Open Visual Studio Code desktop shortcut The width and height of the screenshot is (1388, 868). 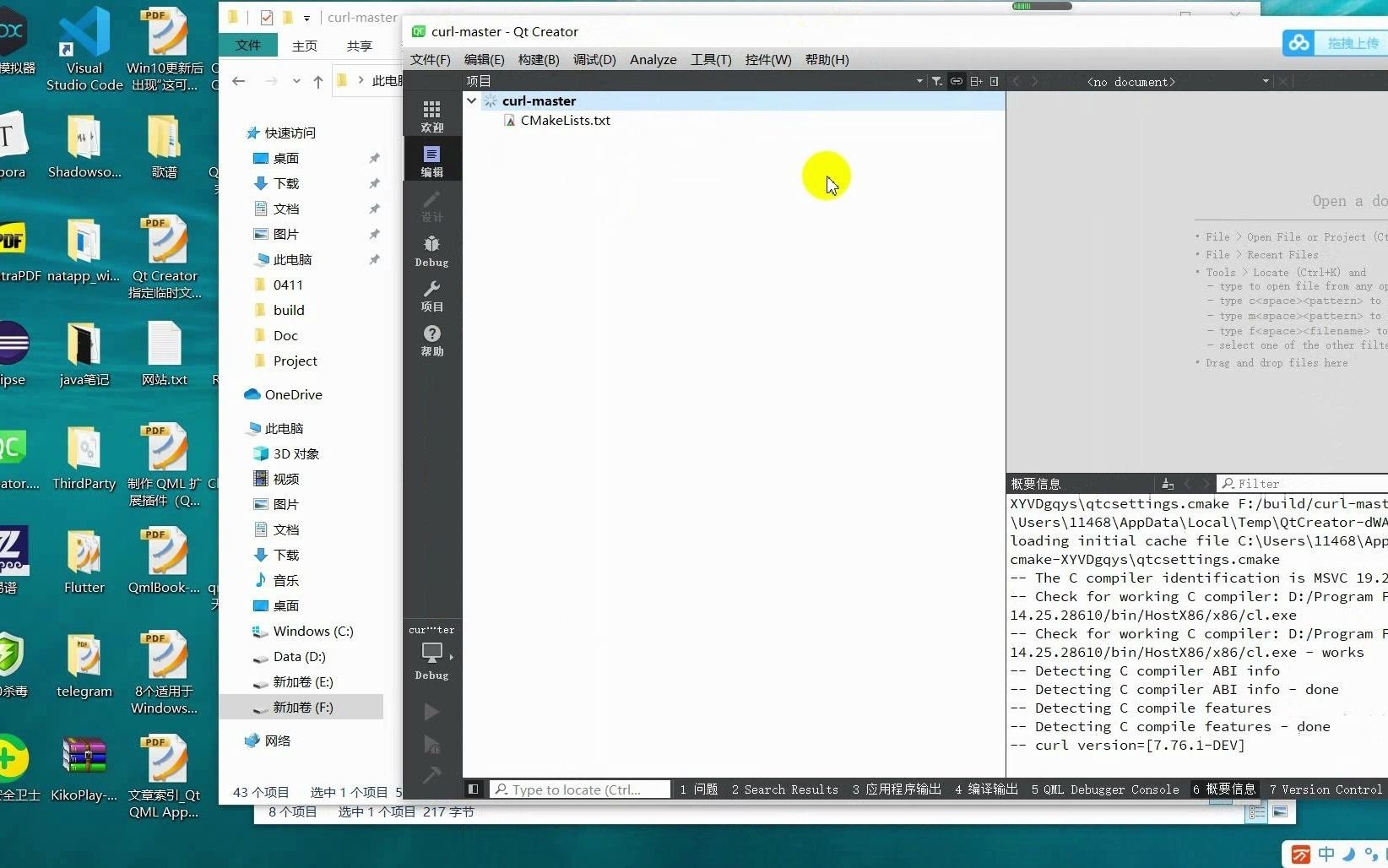(x=84, y=49)
